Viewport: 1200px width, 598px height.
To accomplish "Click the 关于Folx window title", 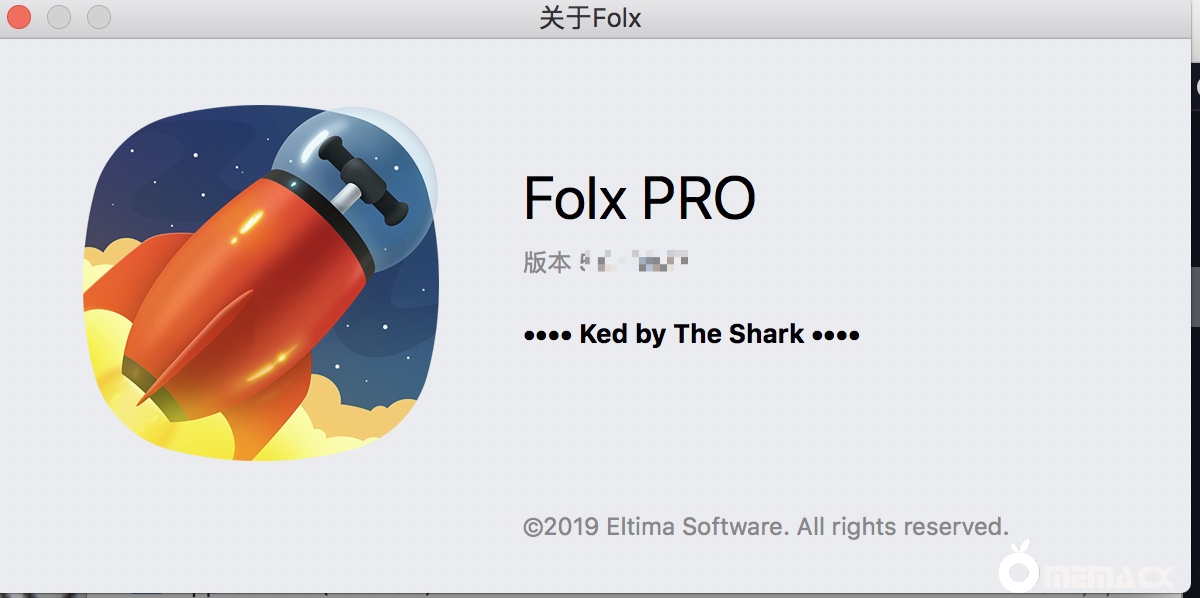I will tap(590, 18).
